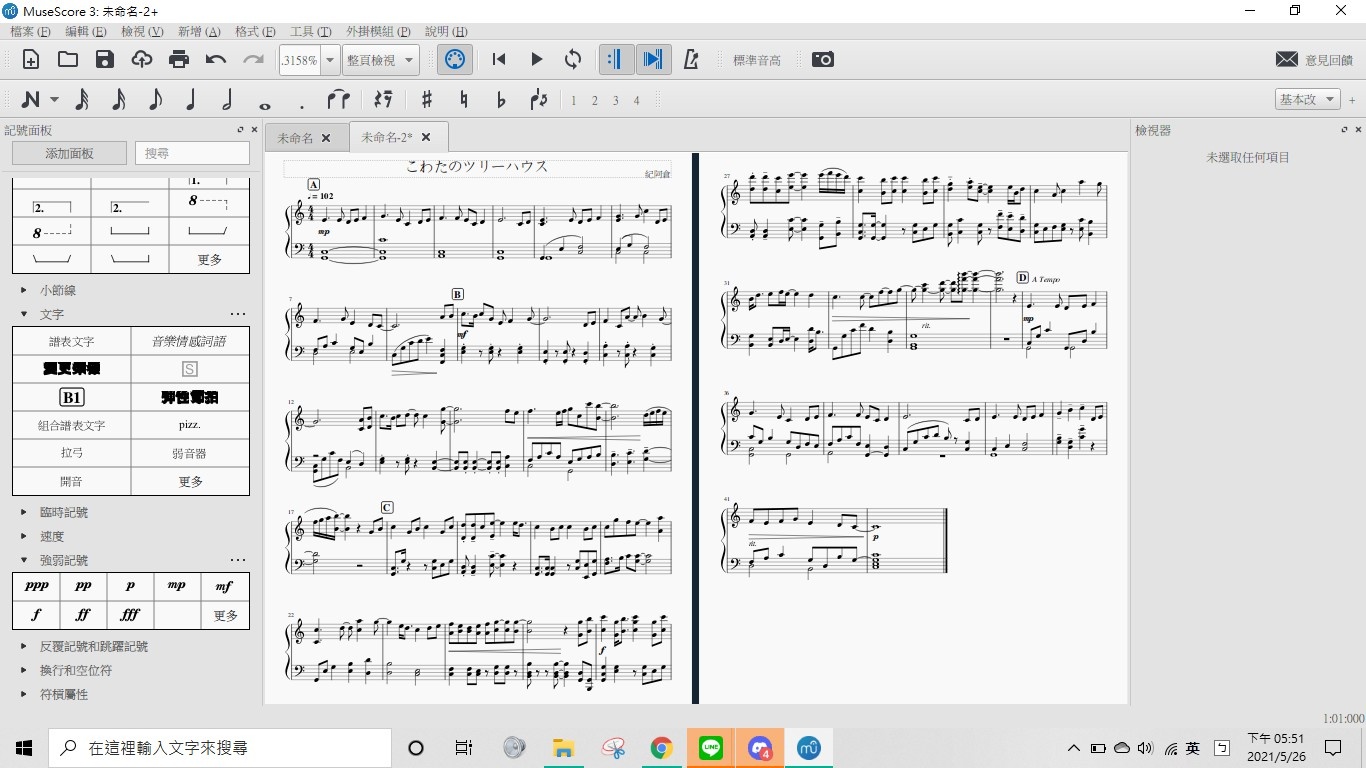Open Chrome from the taskbar
The width and height of the screenshot is (1366, 768).
point(661,748)
